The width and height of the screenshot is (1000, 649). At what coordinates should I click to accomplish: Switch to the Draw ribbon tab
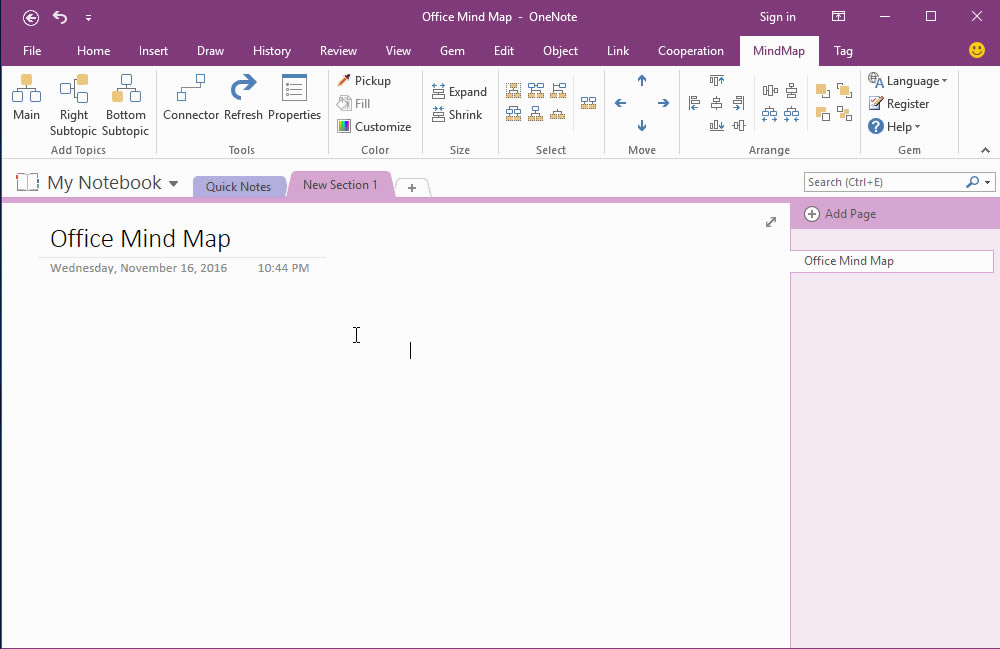210,50
